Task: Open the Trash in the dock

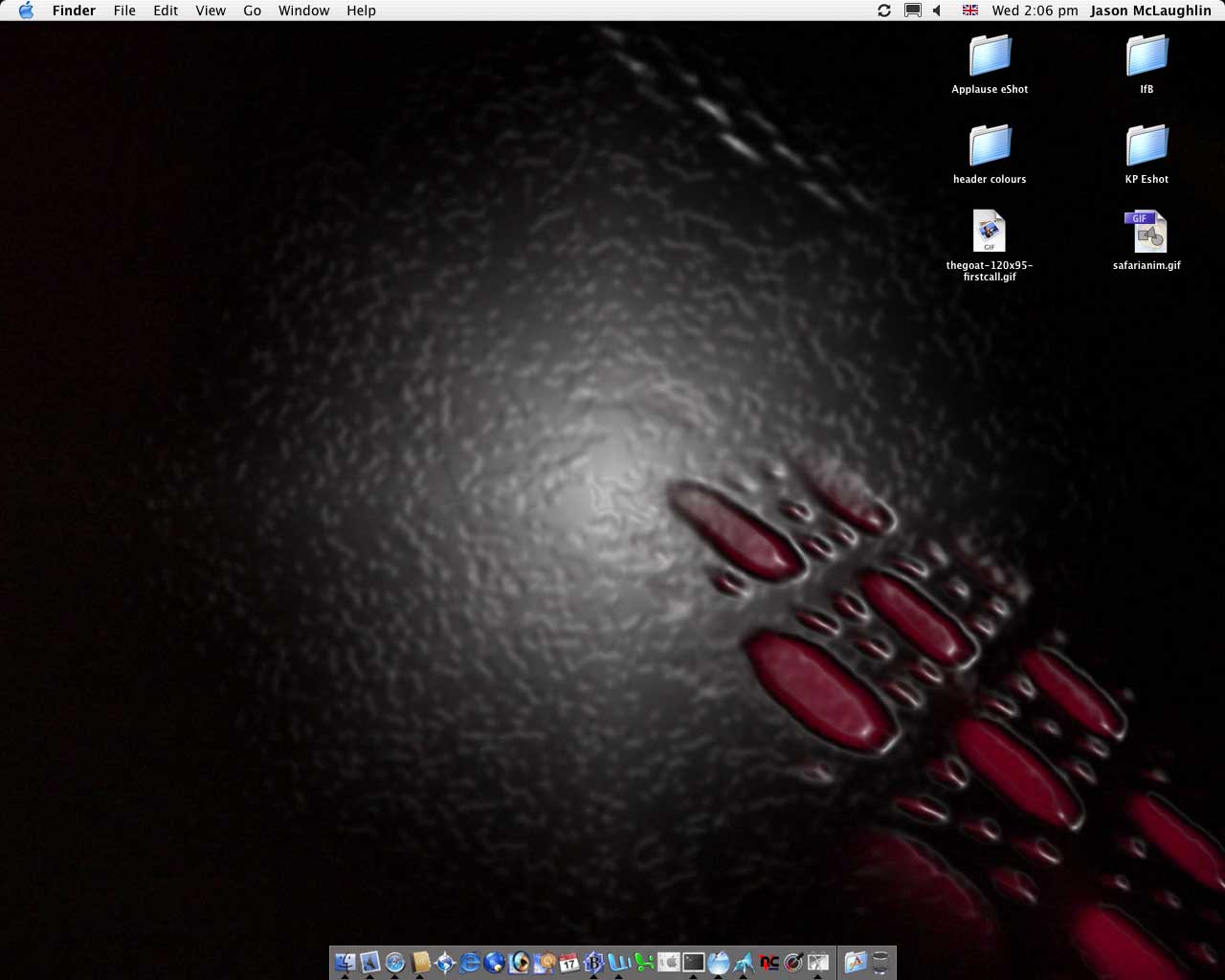Action: [880, 962]
